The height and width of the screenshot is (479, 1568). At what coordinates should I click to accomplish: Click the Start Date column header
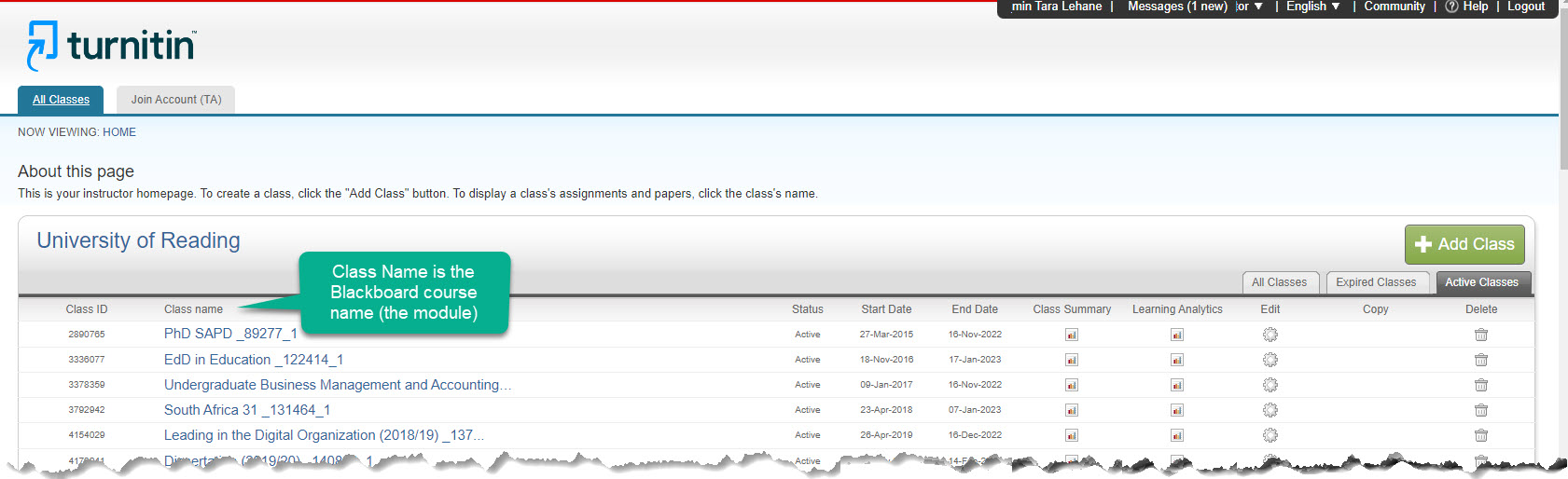click(x=886, y=309)
